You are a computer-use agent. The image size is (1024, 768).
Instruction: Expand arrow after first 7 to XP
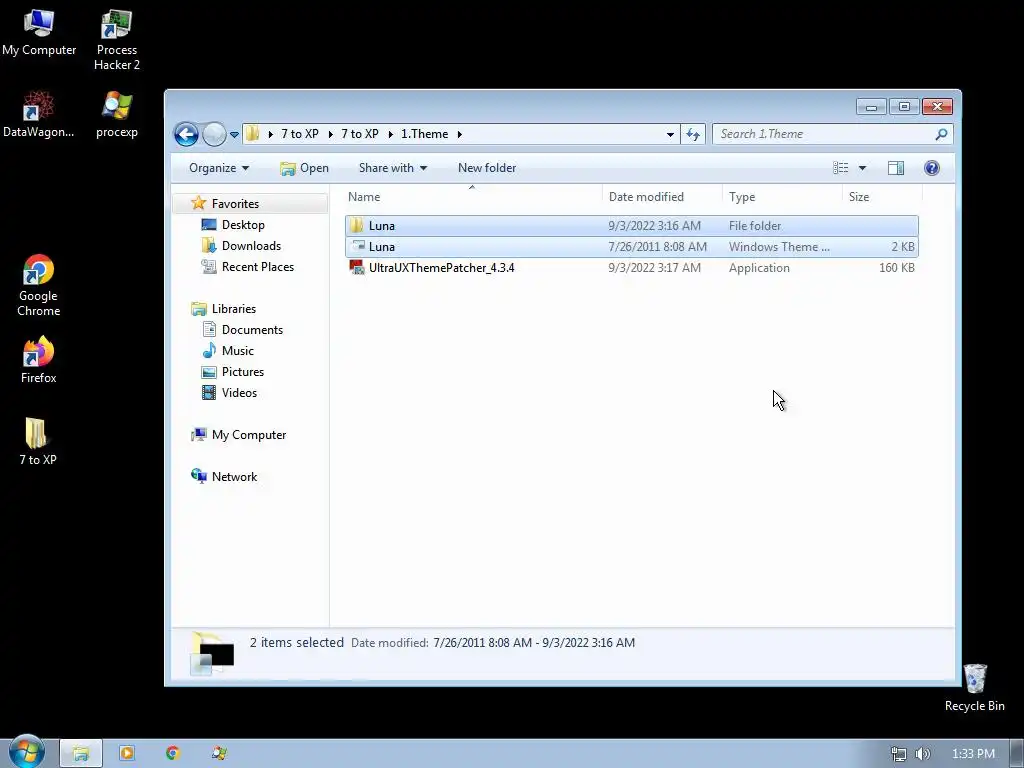[330, 134]
